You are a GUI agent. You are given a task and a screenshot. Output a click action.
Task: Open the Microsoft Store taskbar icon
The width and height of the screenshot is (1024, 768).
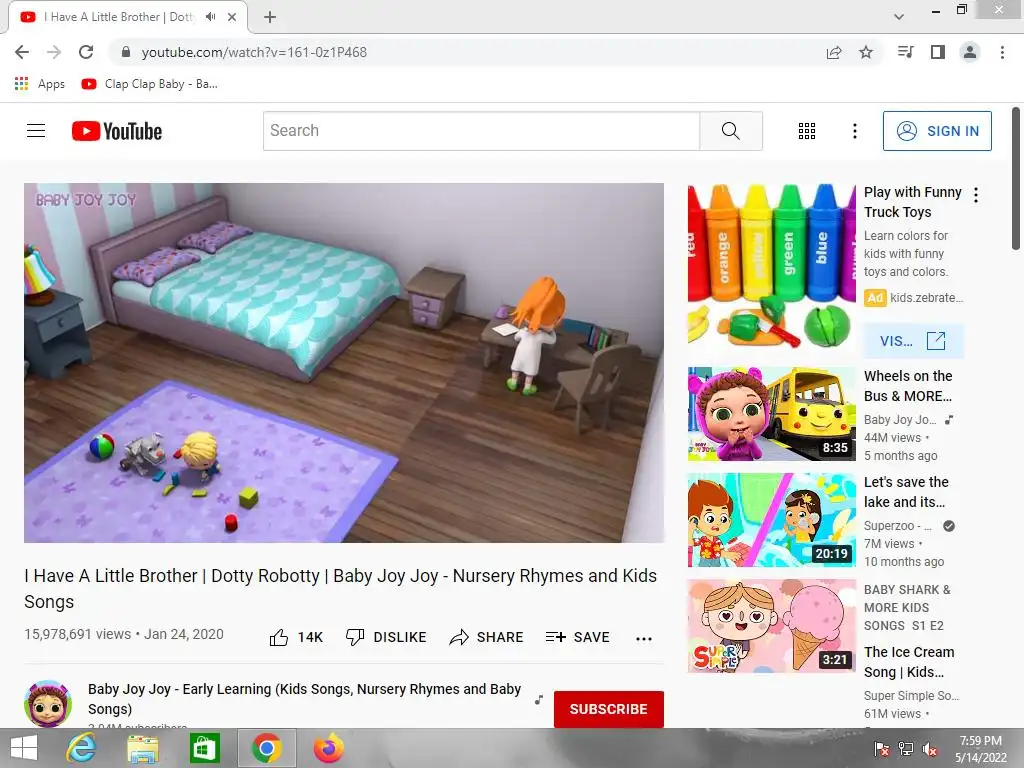coord(204,748)
